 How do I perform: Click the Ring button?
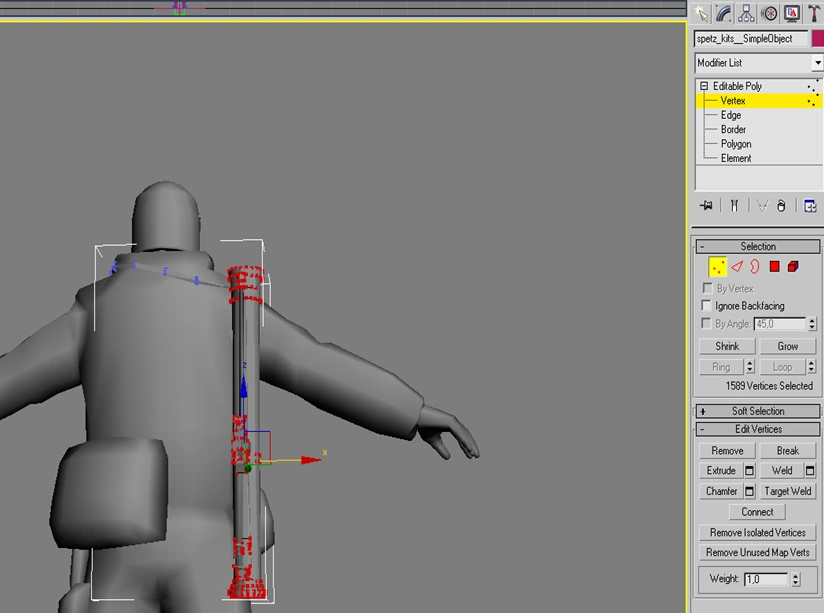[x=721, y=367]
